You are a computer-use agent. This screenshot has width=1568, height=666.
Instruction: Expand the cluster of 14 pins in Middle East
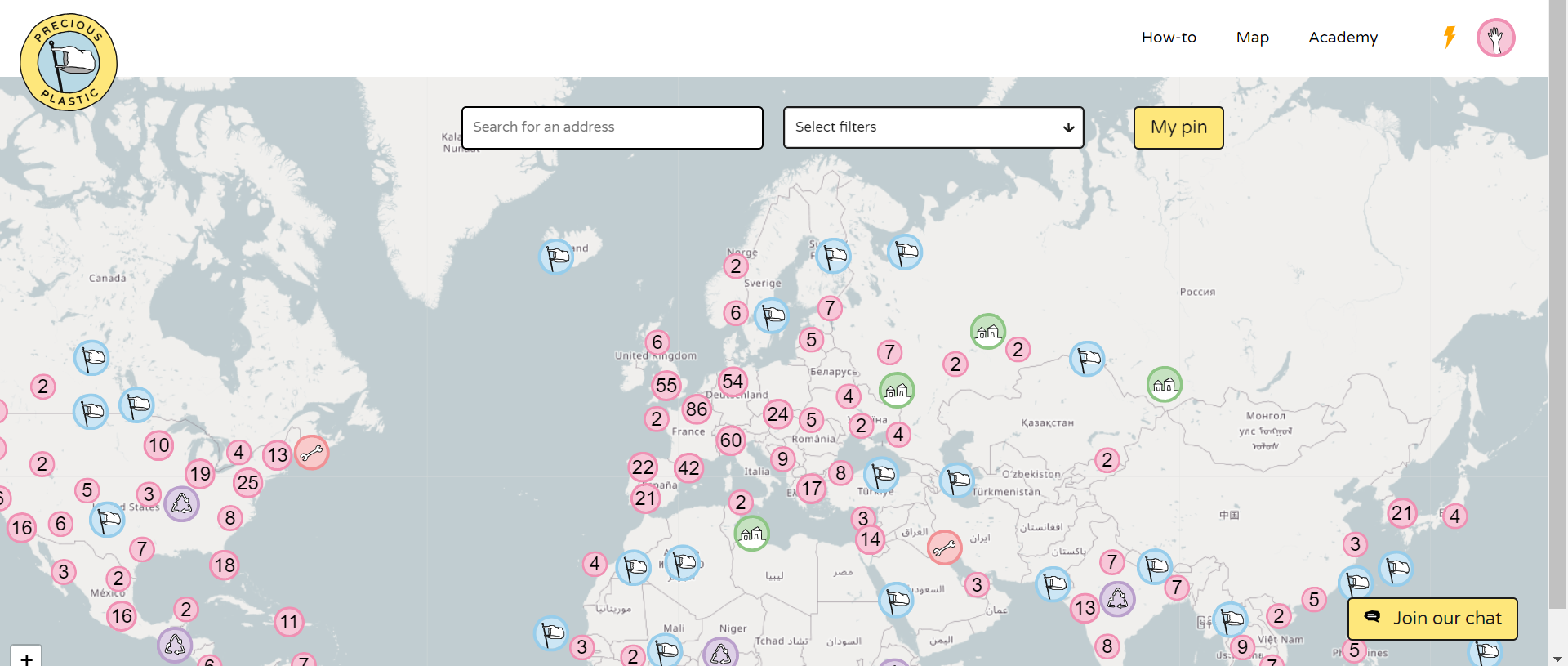(870, 539)
